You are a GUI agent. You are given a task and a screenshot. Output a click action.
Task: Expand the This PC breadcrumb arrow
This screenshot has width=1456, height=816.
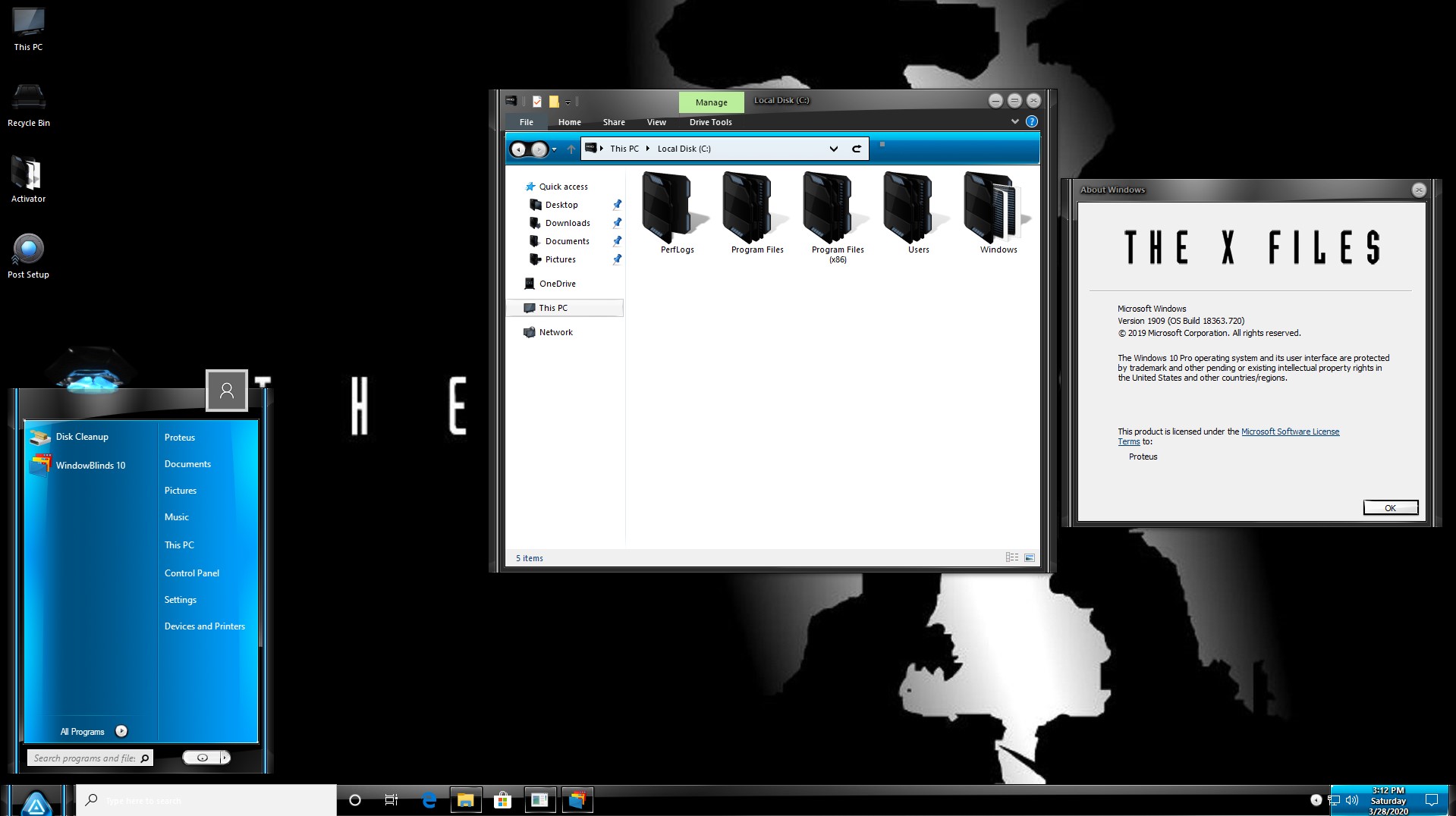click(647, 149)
